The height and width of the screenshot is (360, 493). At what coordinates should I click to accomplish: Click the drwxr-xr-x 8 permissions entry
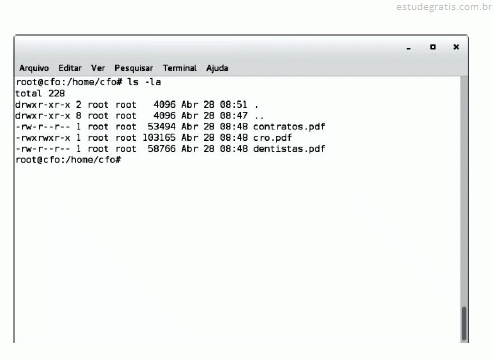[x=48, y=116]
